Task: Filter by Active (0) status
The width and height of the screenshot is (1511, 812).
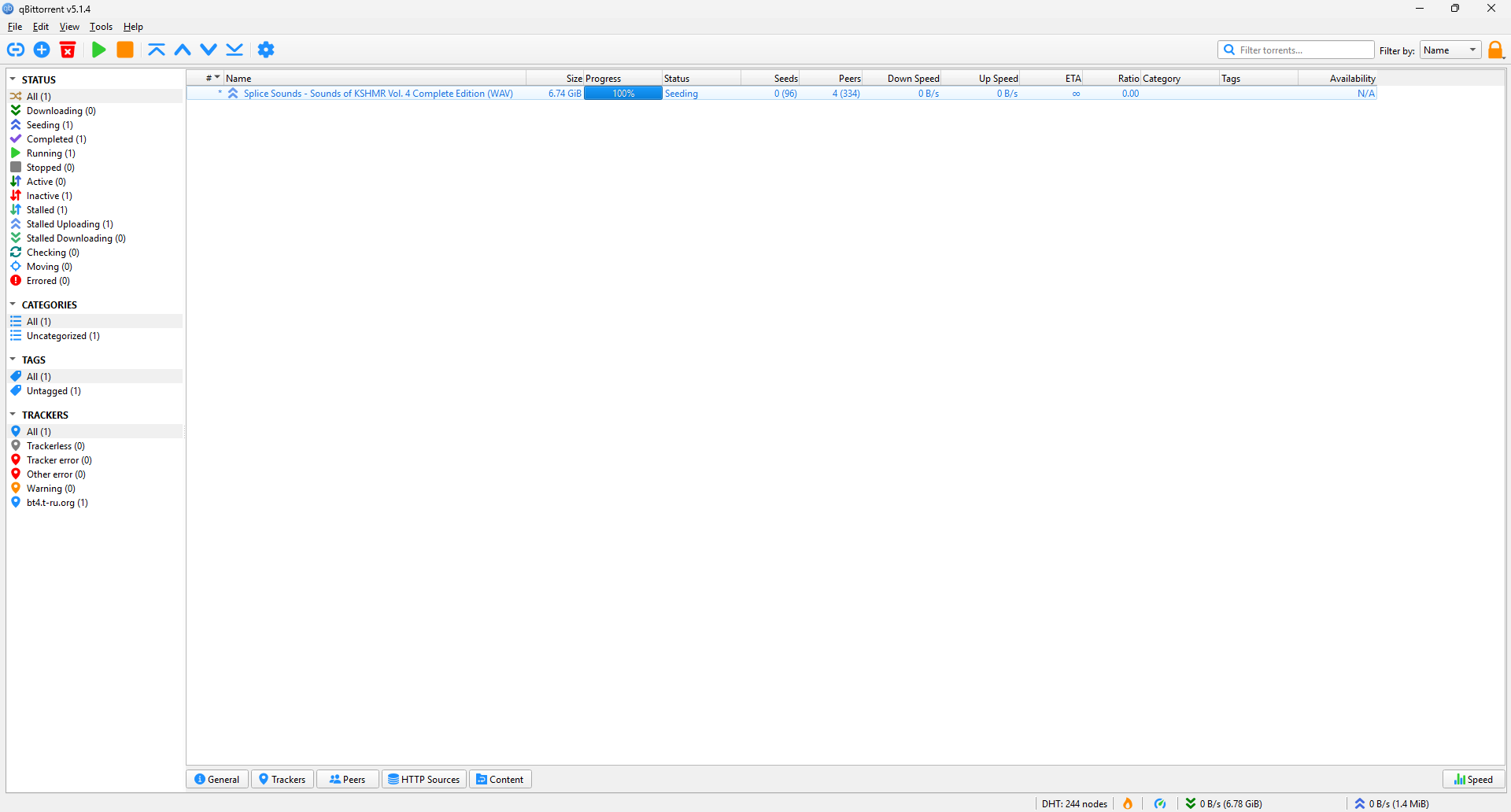Action: [x=46, y=182]
